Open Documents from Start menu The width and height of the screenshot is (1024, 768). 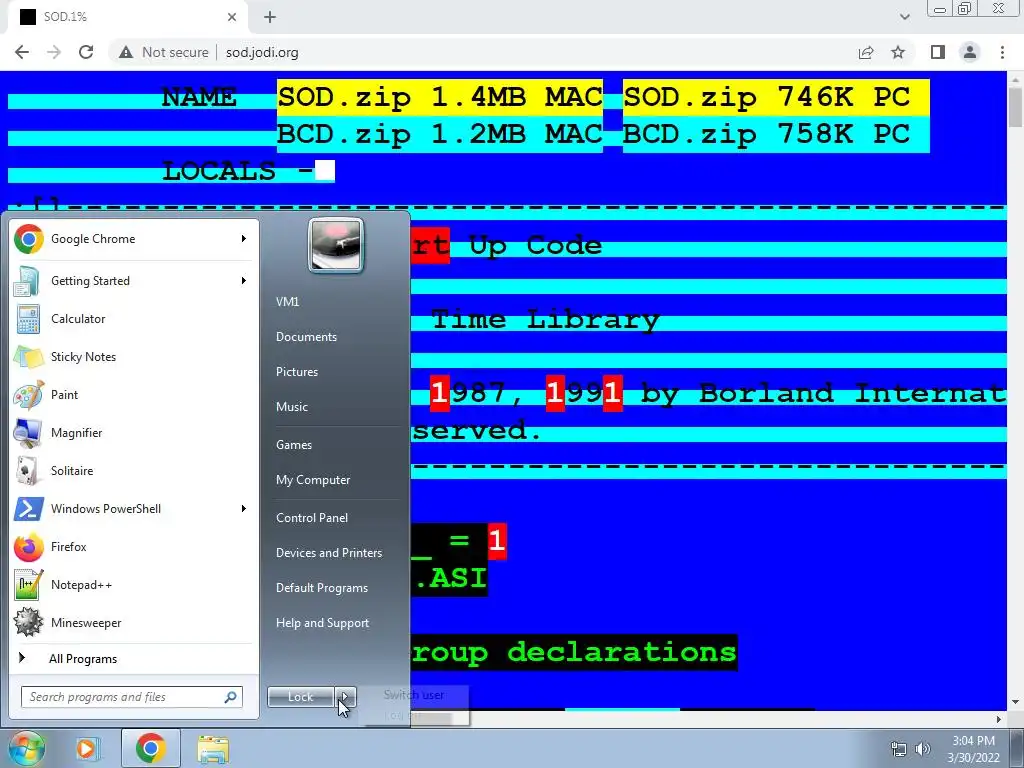306,337
